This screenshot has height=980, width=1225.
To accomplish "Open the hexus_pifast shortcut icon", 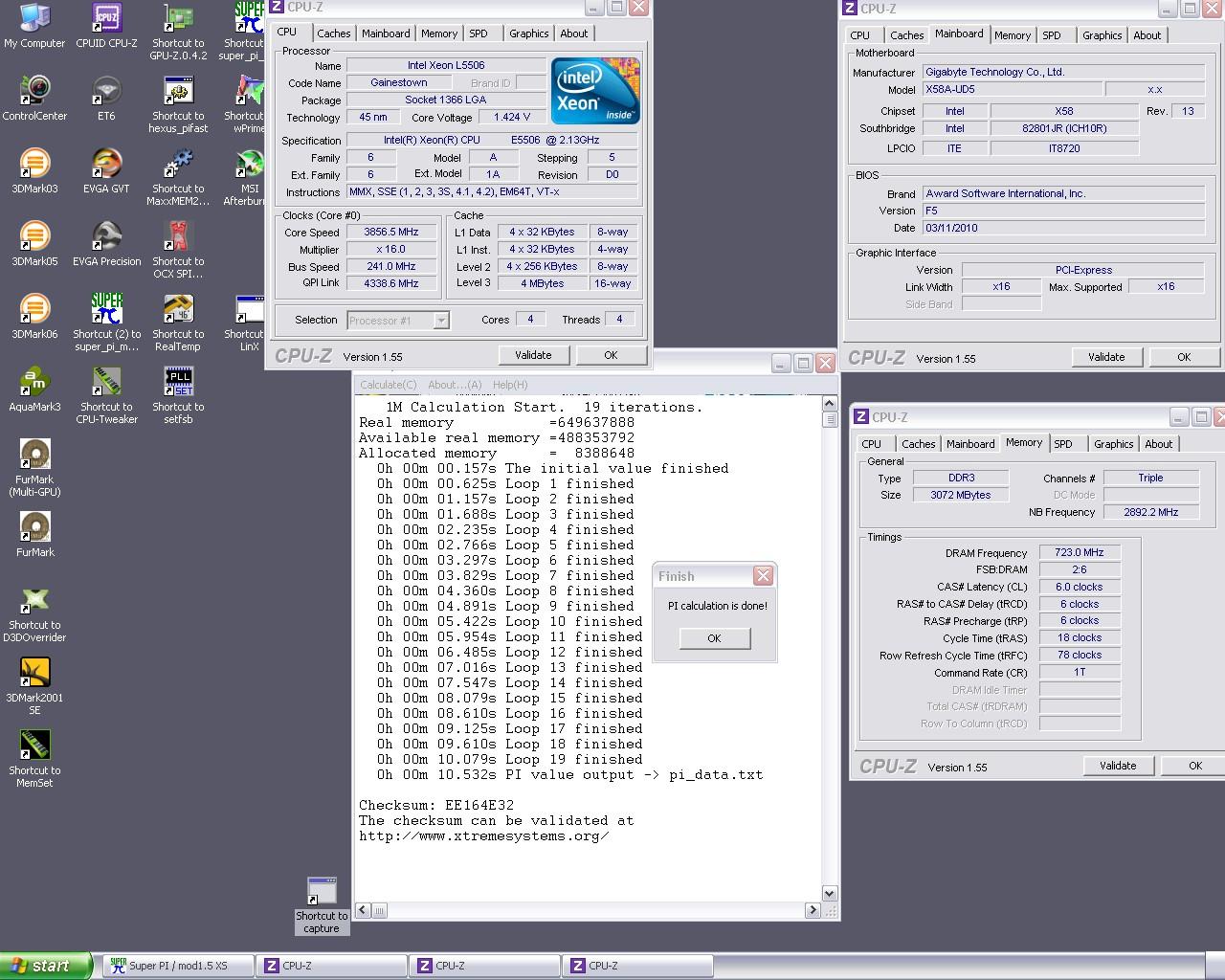I will coord(178,104).
